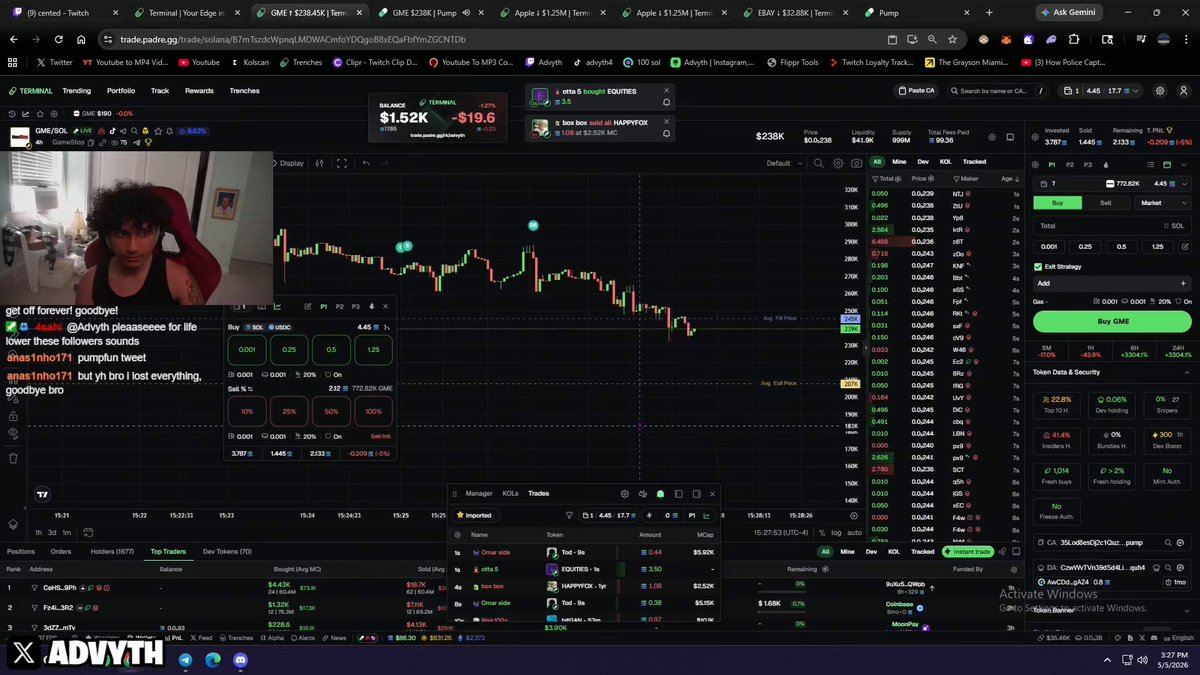The height and width of the screenshot is (675, 1200).
Task: Bookmark this page with star icon
Action: pos(954,39)
